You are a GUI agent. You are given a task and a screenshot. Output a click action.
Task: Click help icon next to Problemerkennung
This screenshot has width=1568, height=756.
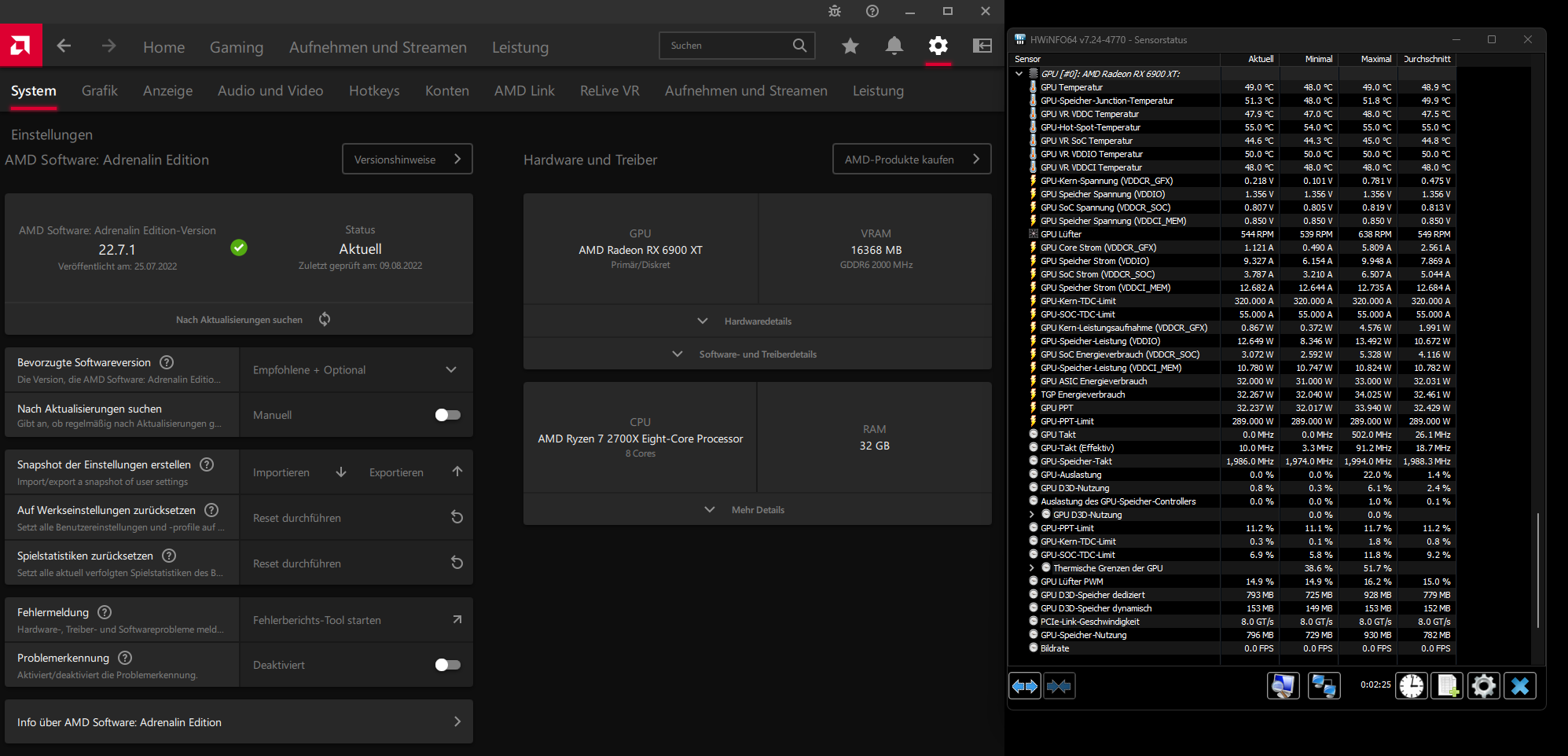click(125, 658)
